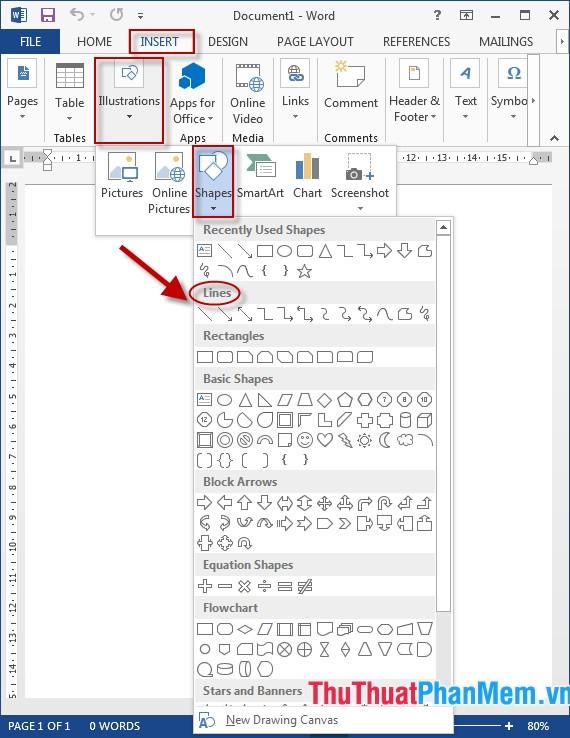Open the FILE tab

(x=30, y=41)
